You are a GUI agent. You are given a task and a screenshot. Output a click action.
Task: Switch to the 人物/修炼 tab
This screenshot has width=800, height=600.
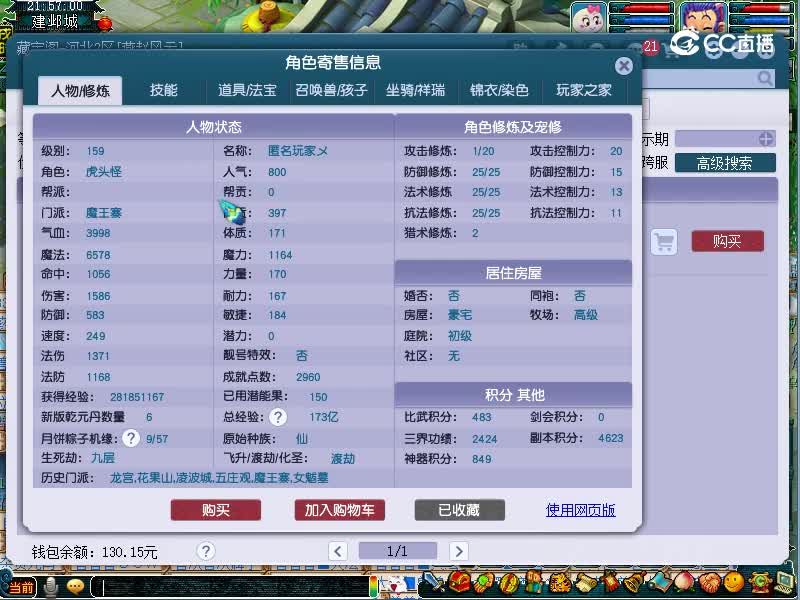click(x=80, y=91)
